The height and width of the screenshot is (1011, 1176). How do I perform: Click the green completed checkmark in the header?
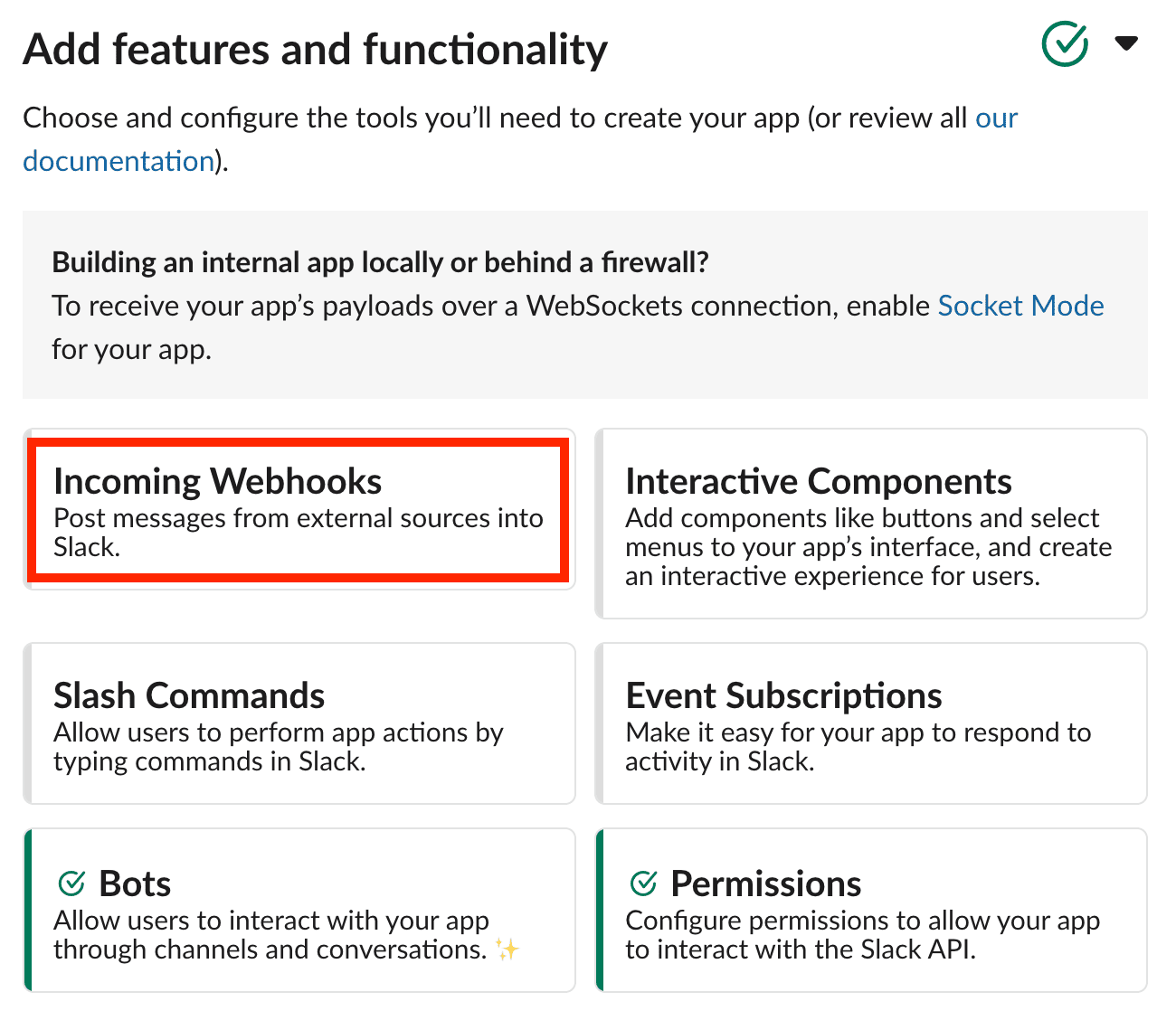(1065, 44)
